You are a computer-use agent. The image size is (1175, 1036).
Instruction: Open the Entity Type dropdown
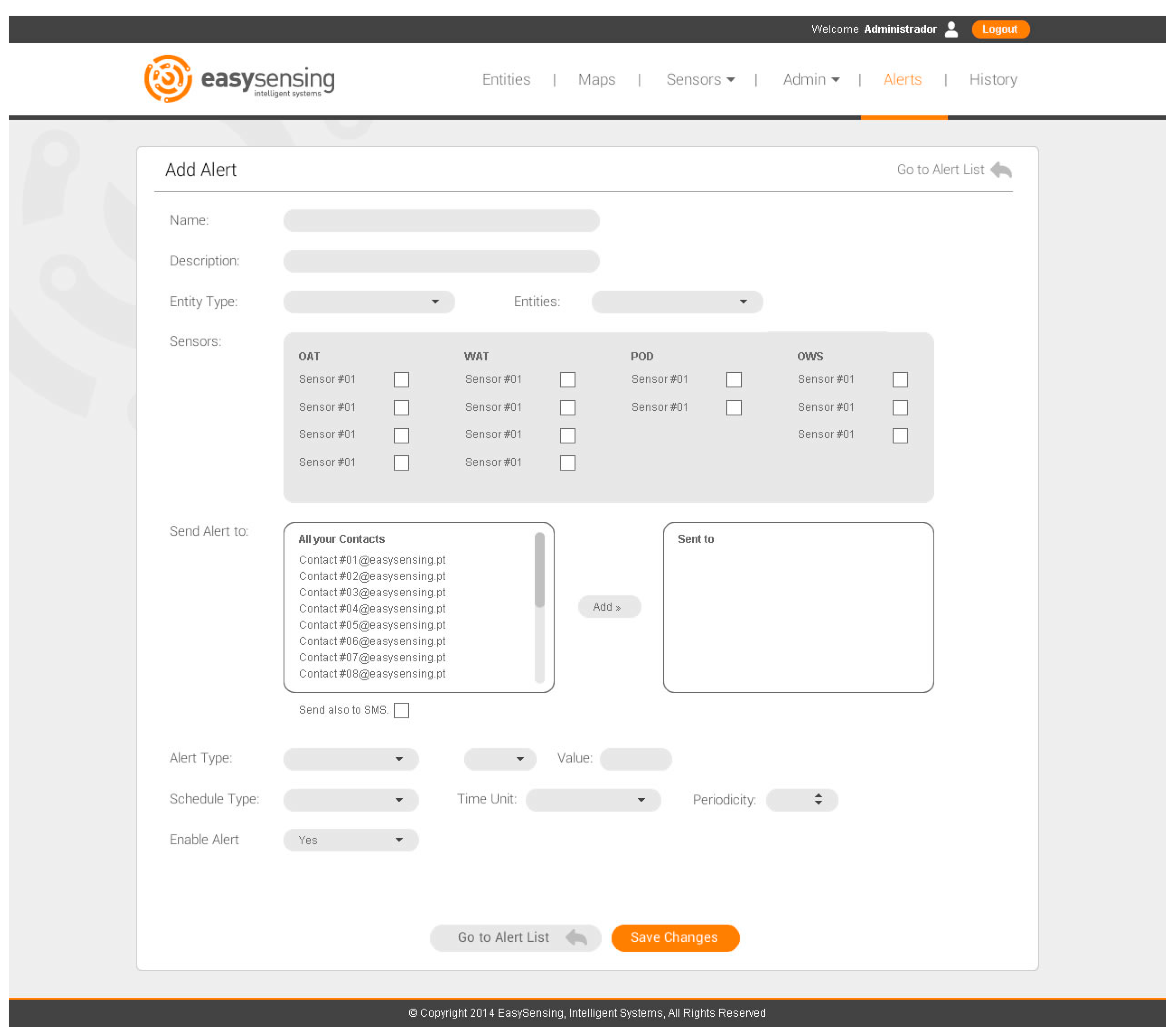[370, 302]
